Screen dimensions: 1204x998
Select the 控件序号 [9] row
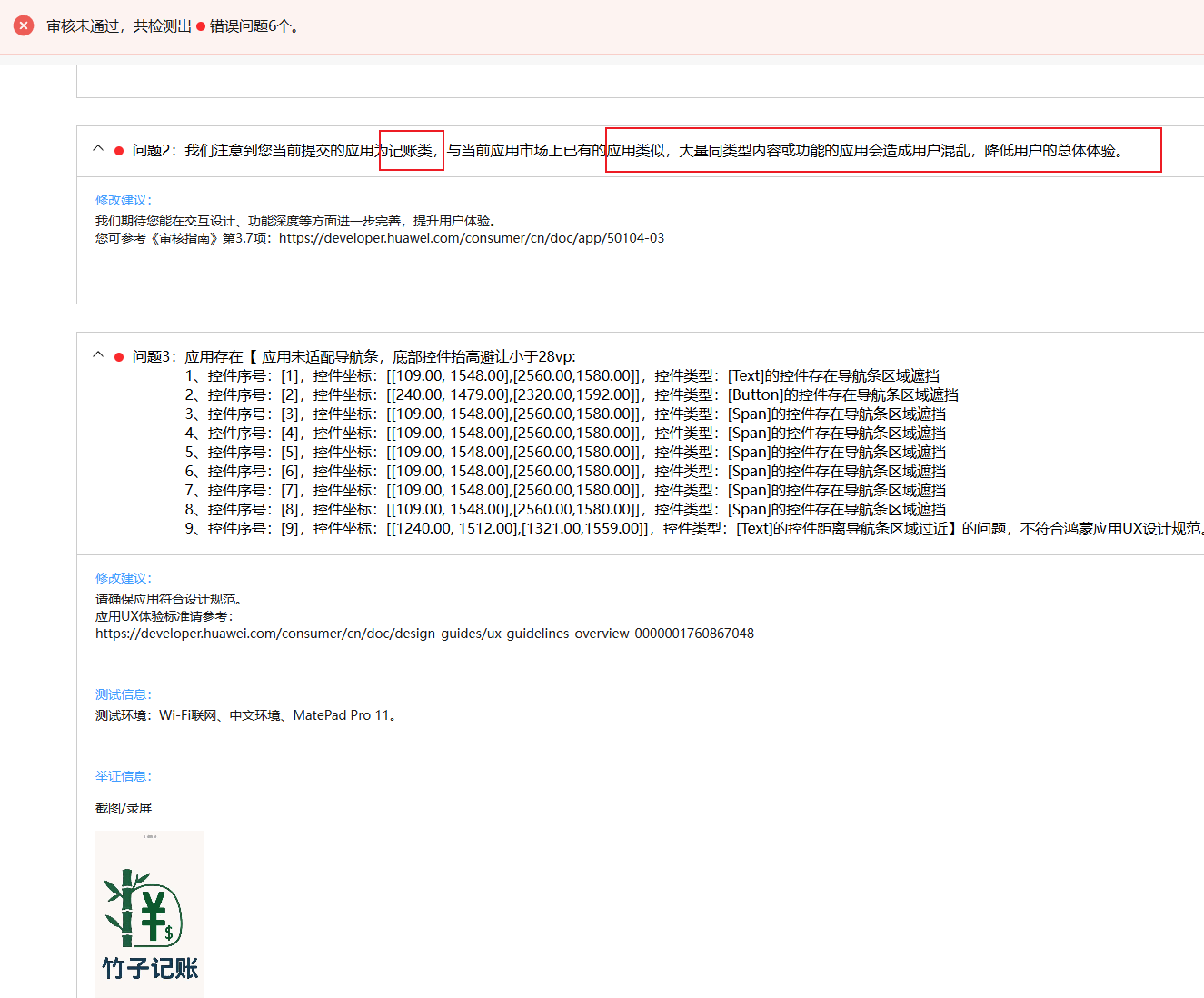[694, 529]
